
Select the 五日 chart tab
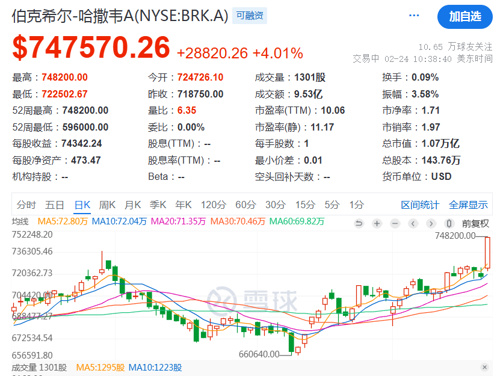coord(55,205)
